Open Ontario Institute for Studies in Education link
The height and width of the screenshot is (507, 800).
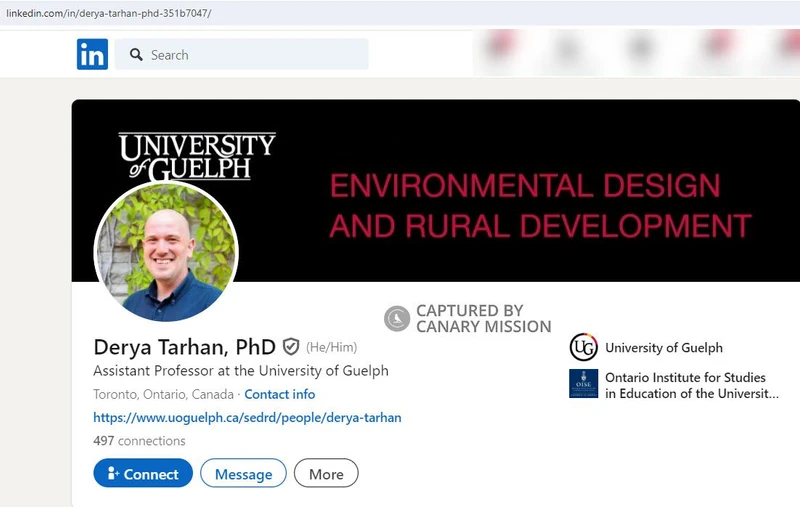[x=692, y=386]
